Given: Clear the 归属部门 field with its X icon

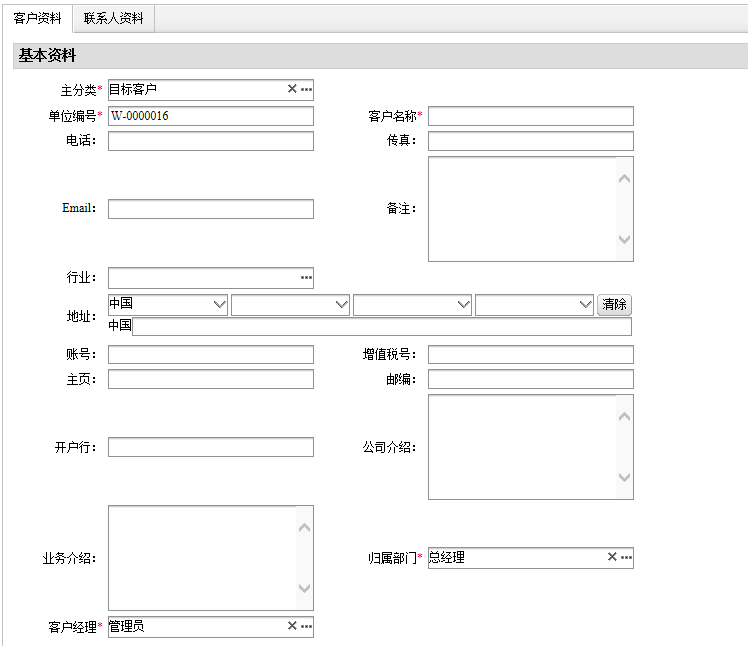Looking at the screenshot, I should 612,557.
